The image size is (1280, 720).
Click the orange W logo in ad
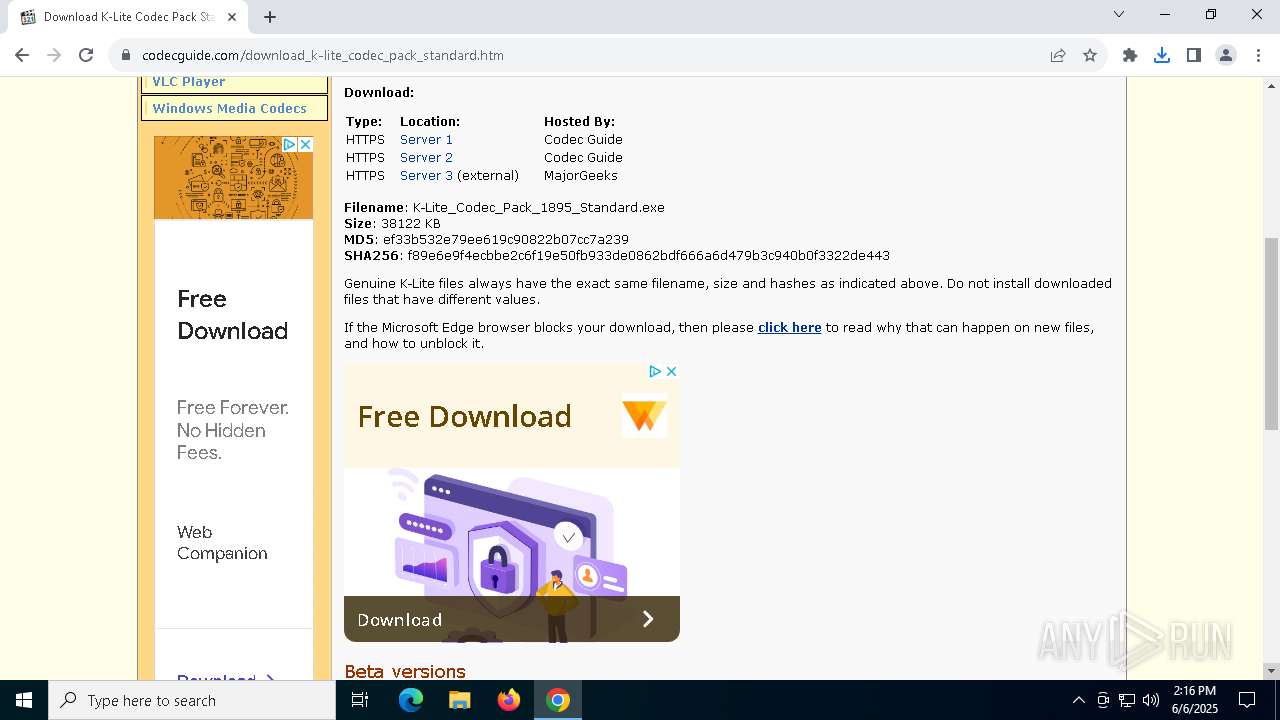(x=644, y=416)
